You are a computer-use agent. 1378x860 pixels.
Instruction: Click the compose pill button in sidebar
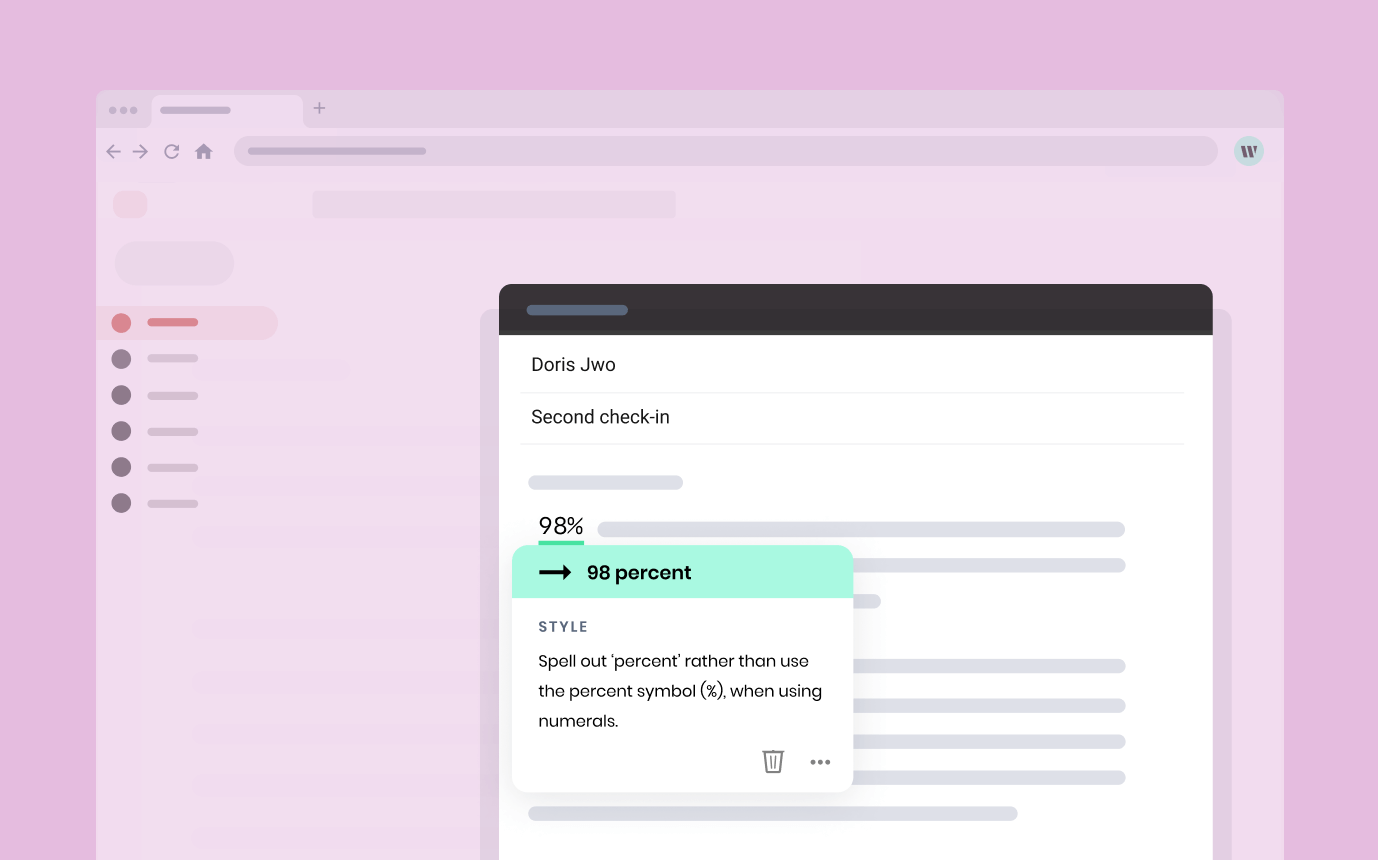(174, 264)
